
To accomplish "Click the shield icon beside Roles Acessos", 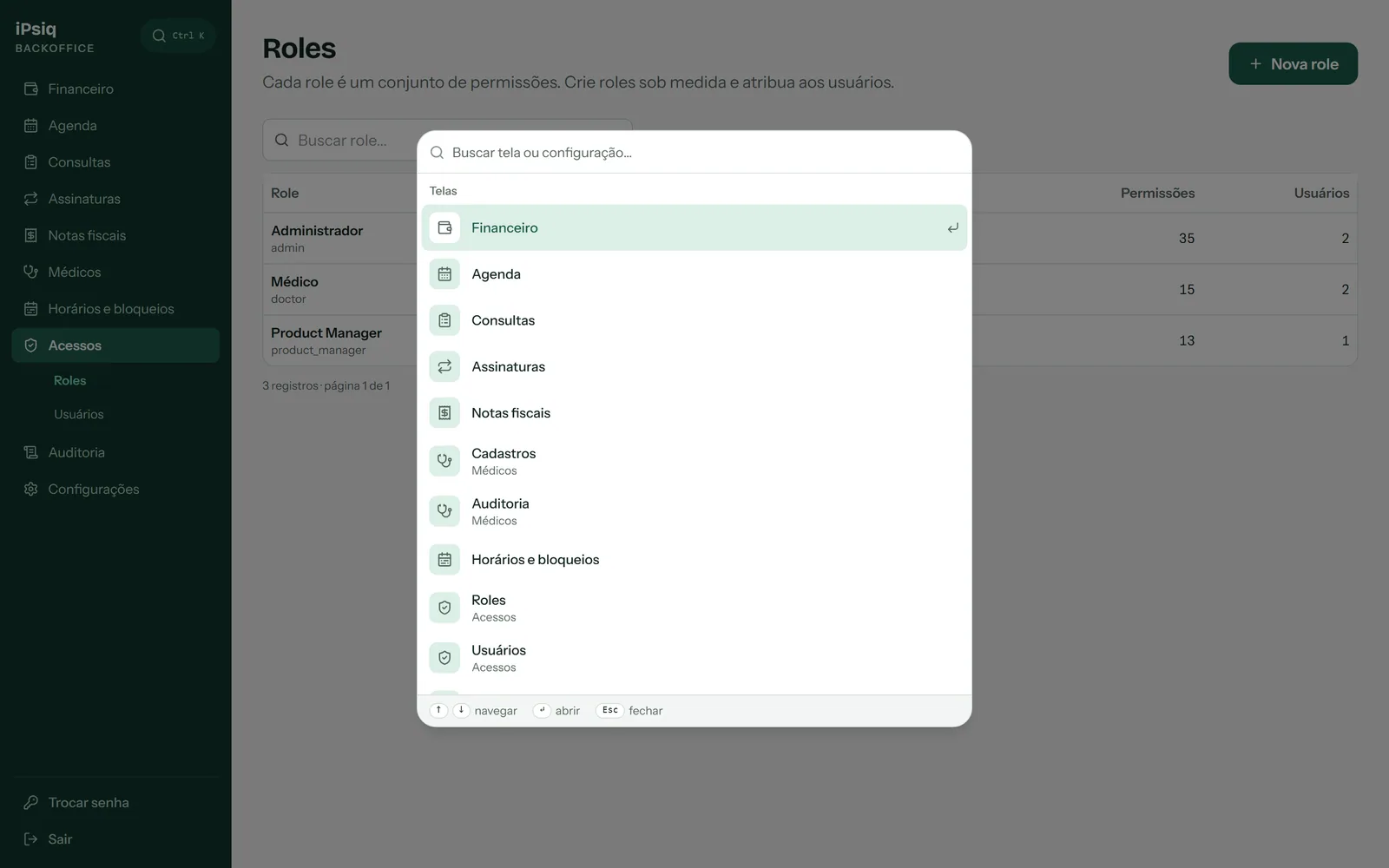I will pos(444,608).
